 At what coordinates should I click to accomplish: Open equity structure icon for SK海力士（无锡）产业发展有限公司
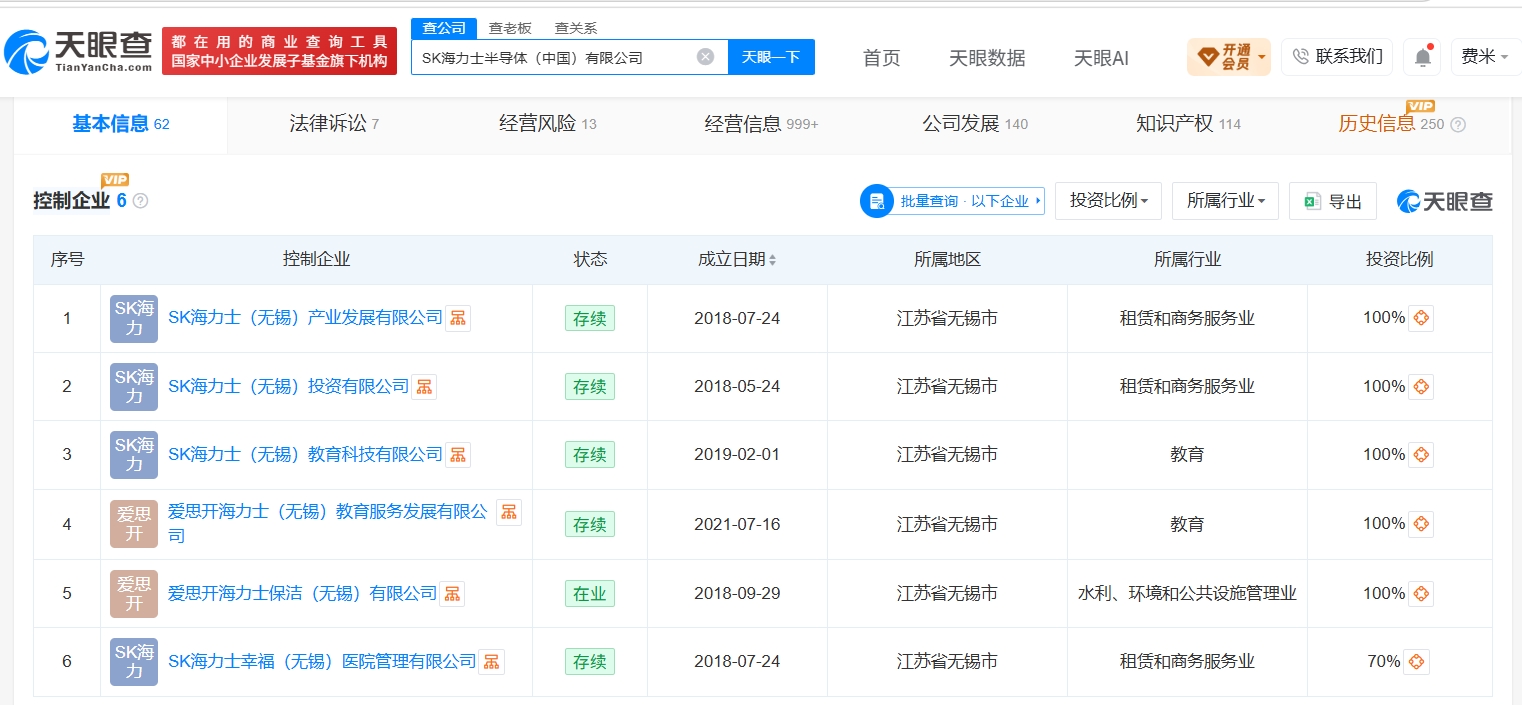click(458, 318)
